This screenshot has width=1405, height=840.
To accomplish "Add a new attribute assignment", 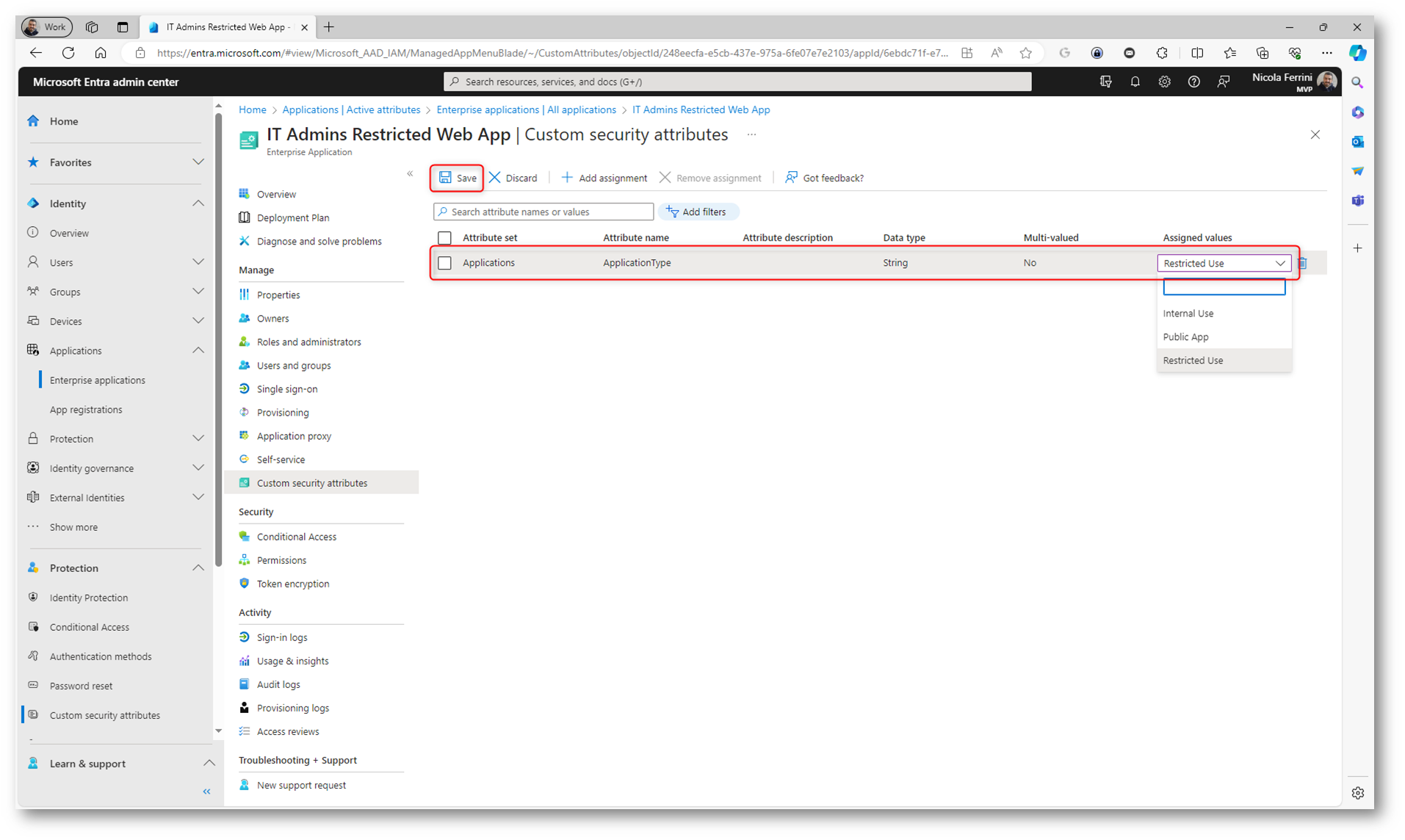I will [x=604, y=178].
